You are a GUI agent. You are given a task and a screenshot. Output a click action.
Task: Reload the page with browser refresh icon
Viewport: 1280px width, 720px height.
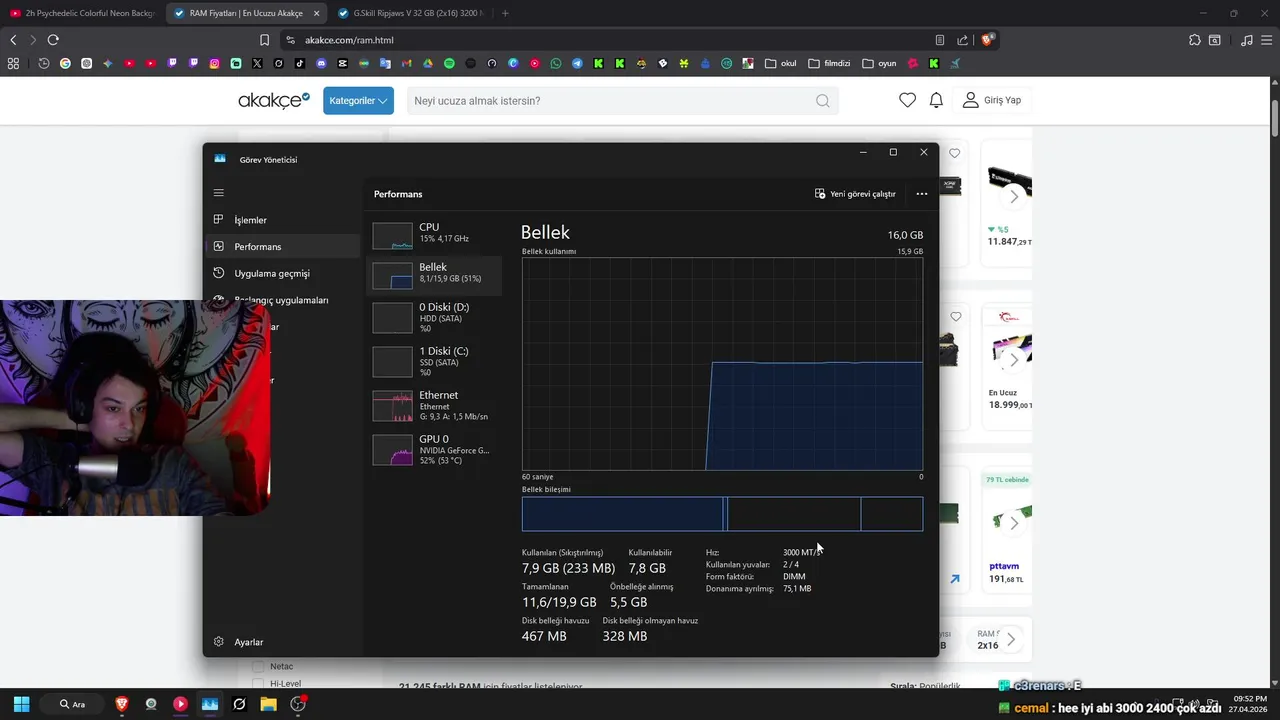tap(53, 40)
